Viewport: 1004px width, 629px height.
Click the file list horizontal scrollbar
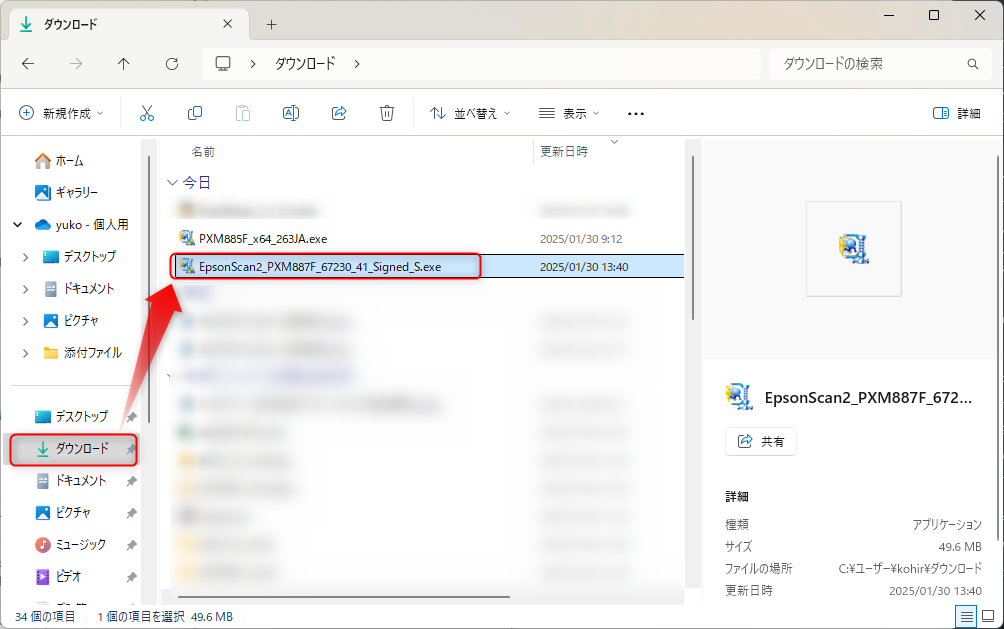(x=344, y=597)
